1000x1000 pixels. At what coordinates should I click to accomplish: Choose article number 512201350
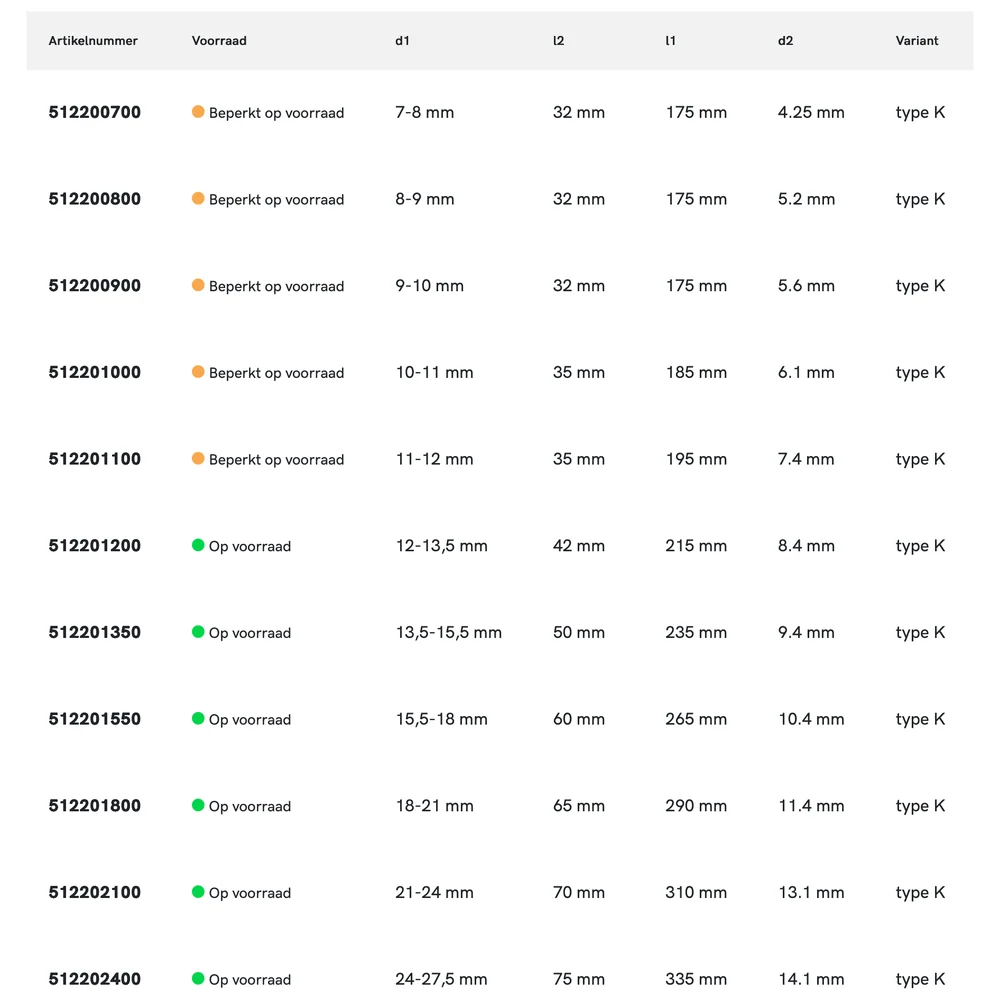pos(94,633)
